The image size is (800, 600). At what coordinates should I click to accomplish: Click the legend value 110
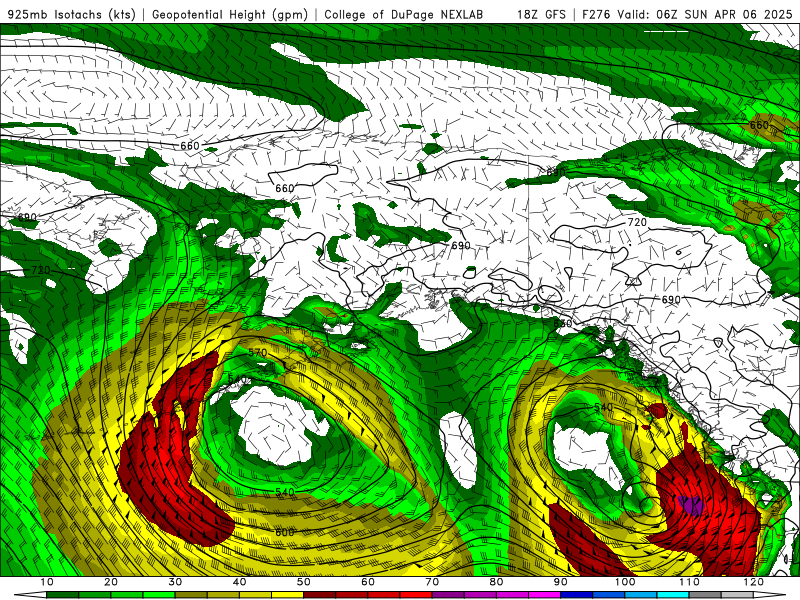[x=689, y=582]
